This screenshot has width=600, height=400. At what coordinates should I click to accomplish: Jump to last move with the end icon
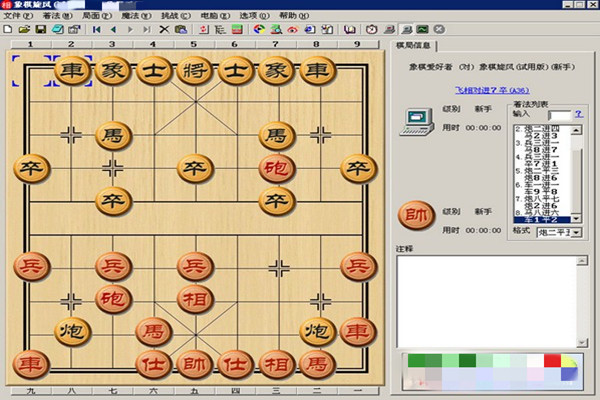146,30
